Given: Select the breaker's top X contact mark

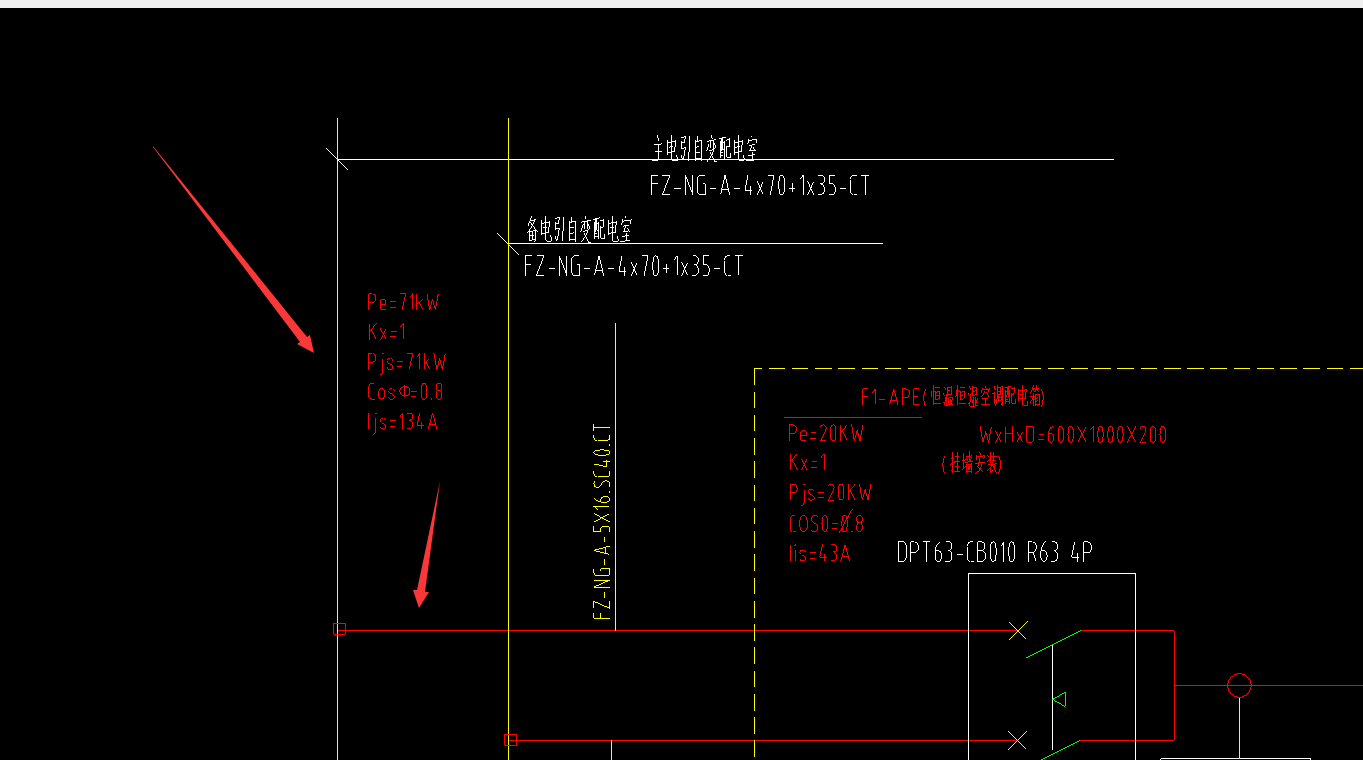Looking at the screenshot, I should click(x=1018, y=630).
